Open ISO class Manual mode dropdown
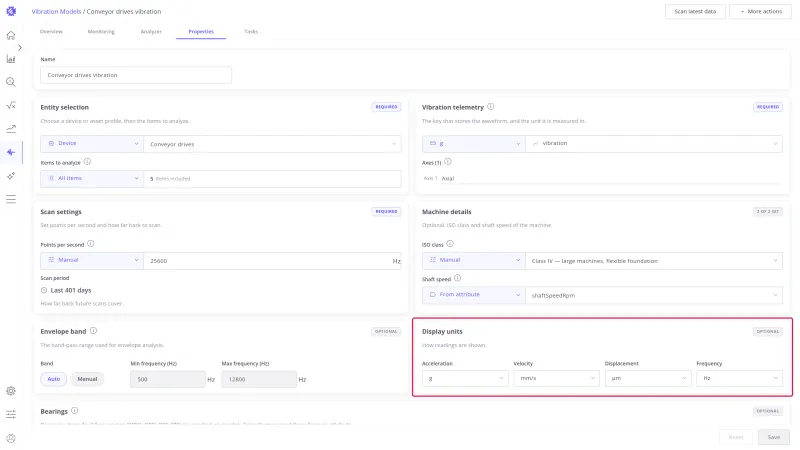 pyautogui.click(x=474, y=260)
